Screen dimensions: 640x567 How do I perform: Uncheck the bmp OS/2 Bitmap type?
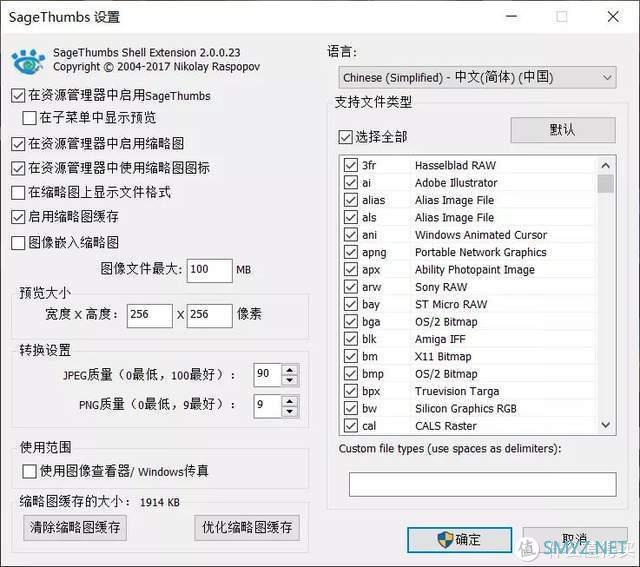tap(351, 373)
